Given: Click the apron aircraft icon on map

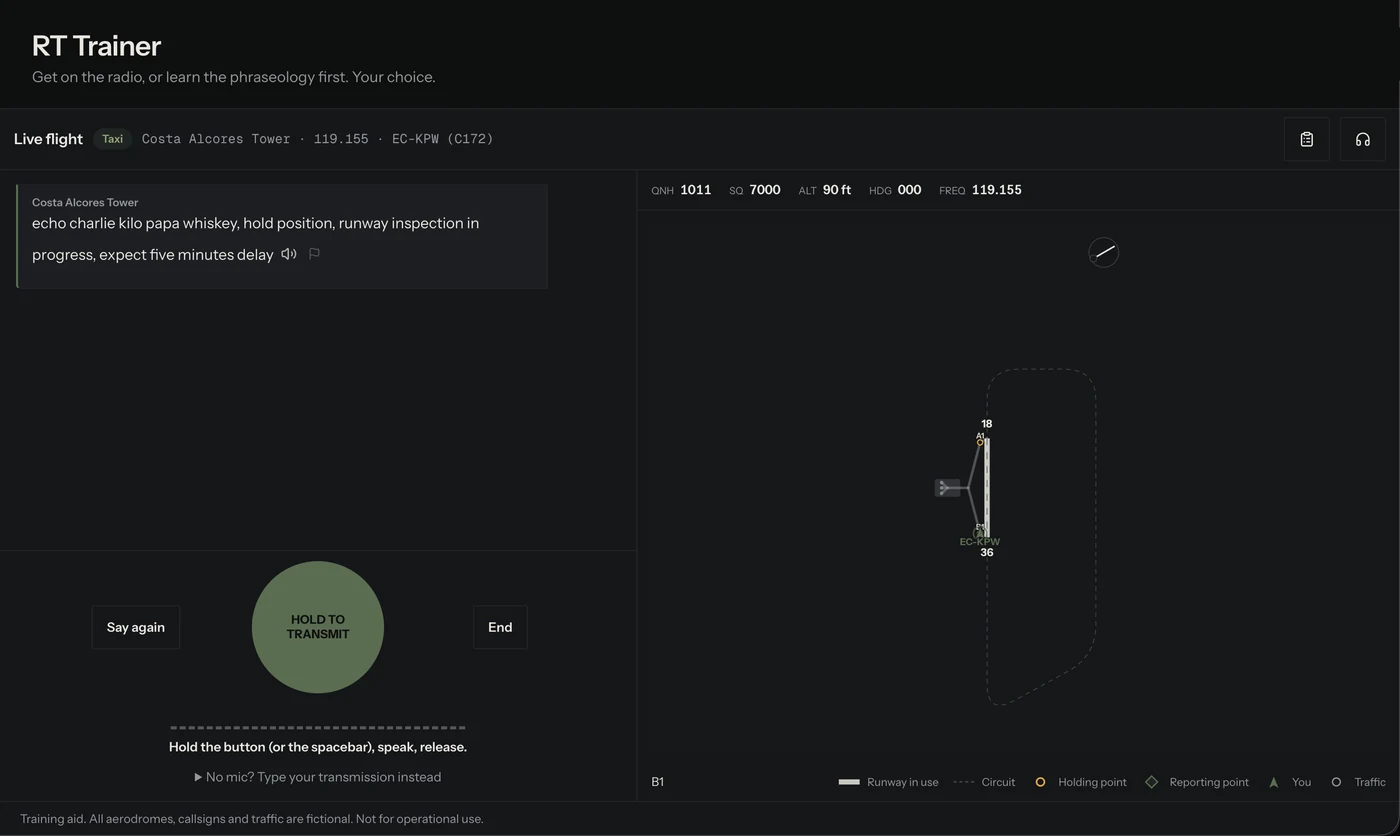Looking at the screenshot, I should (947, 488).
